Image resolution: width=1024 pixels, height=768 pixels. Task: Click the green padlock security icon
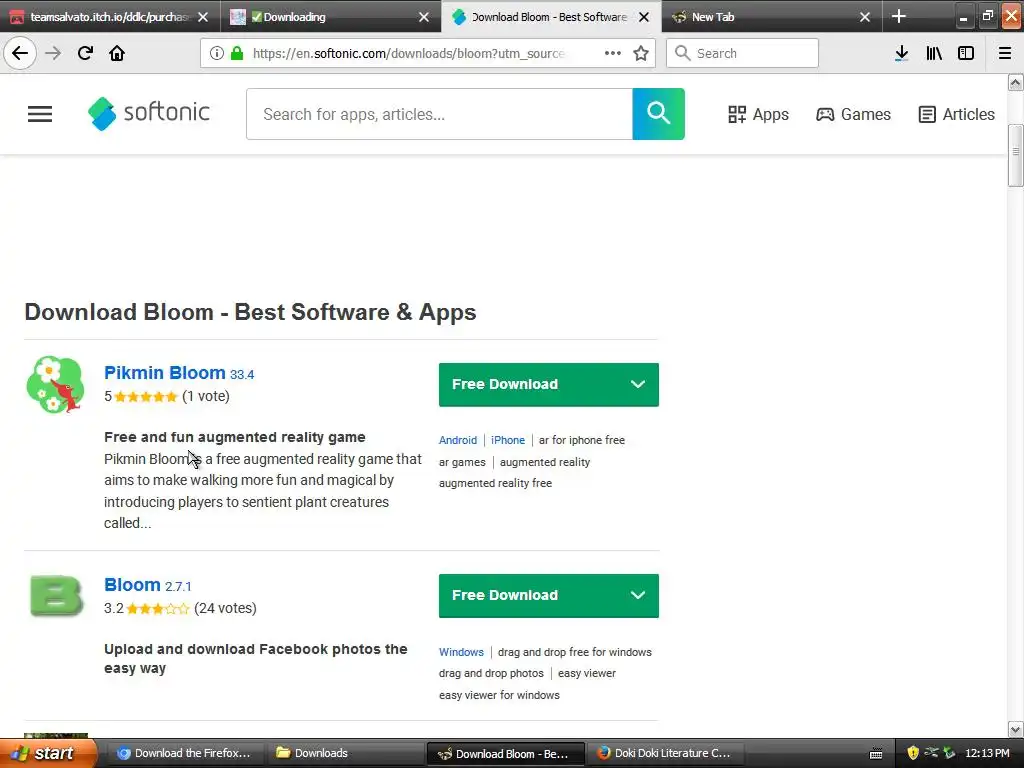click(237, 53)
